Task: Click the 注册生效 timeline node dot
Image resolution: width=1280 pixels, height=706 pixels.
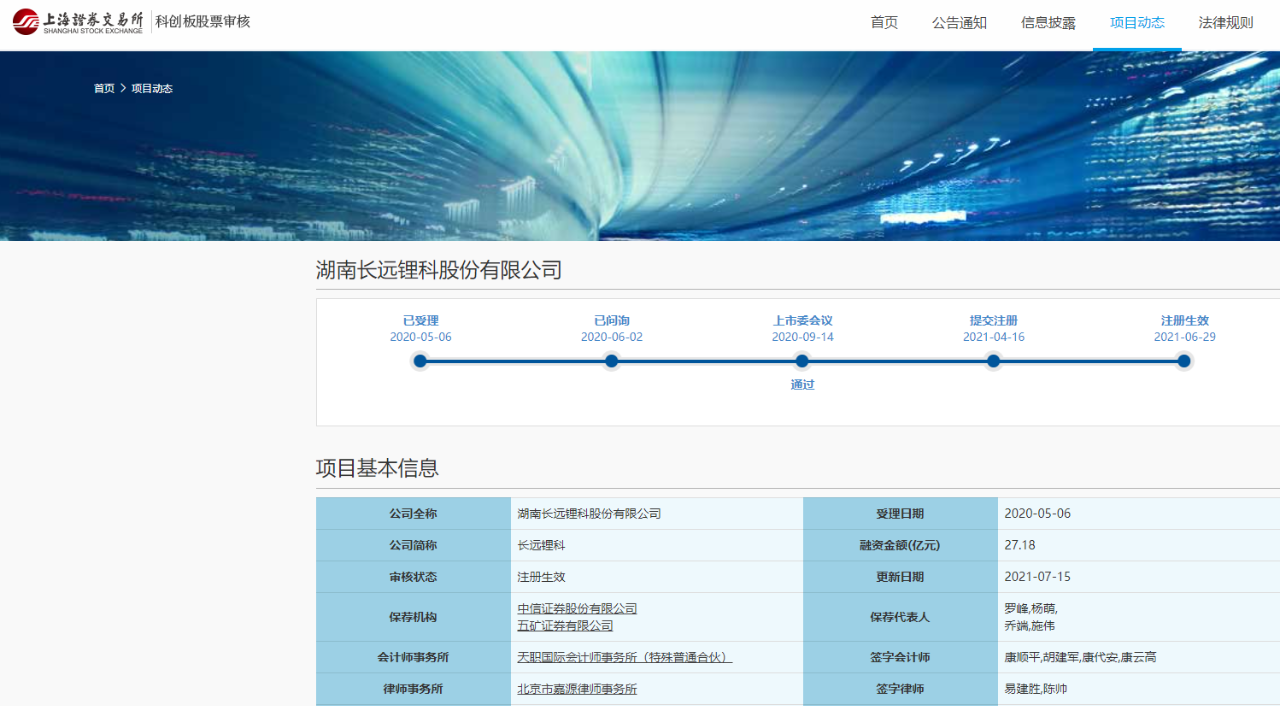Action: pyautogui.click(x=1184, y=361)
